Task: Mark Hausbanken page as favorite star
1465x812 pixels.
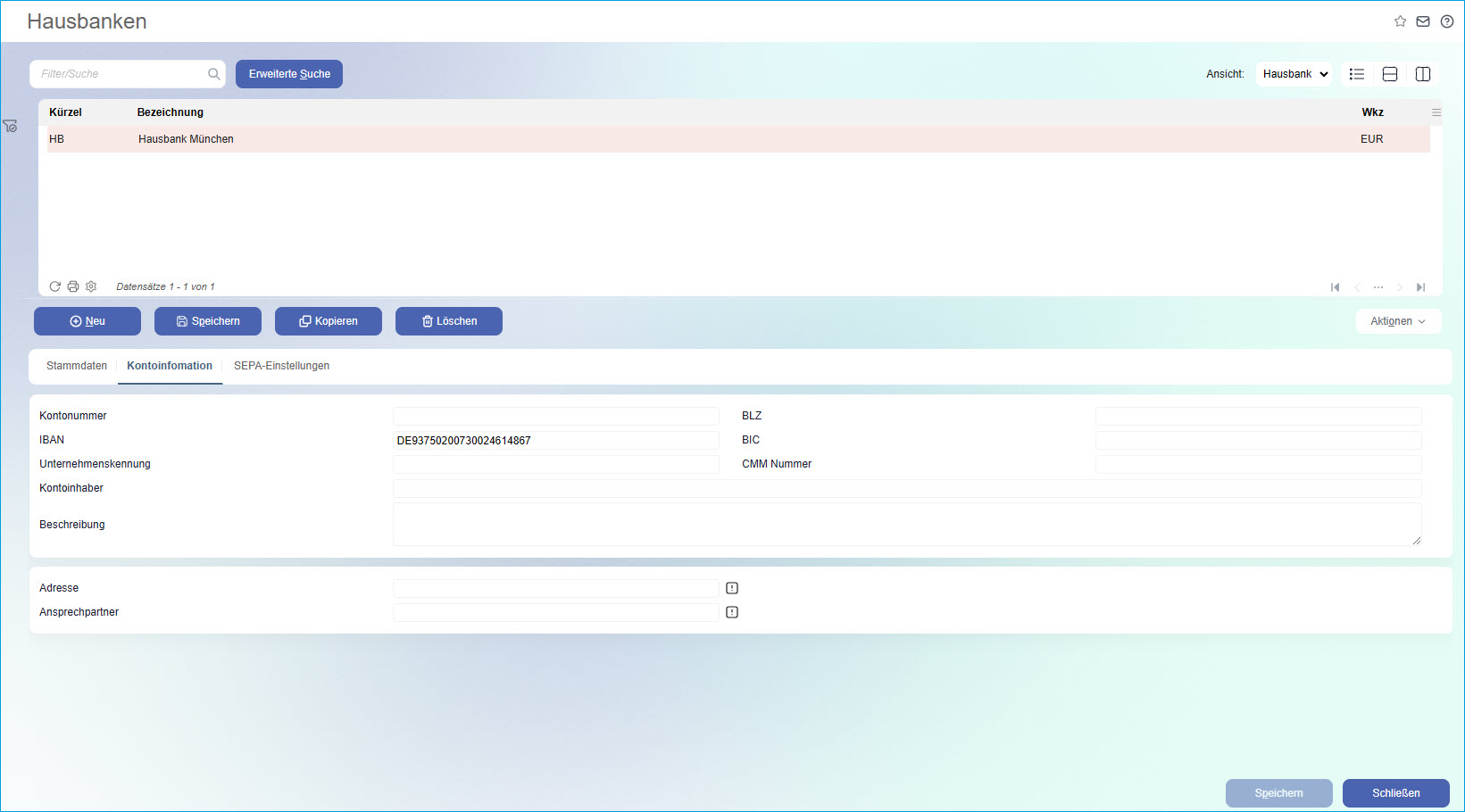Action: 1400,21
